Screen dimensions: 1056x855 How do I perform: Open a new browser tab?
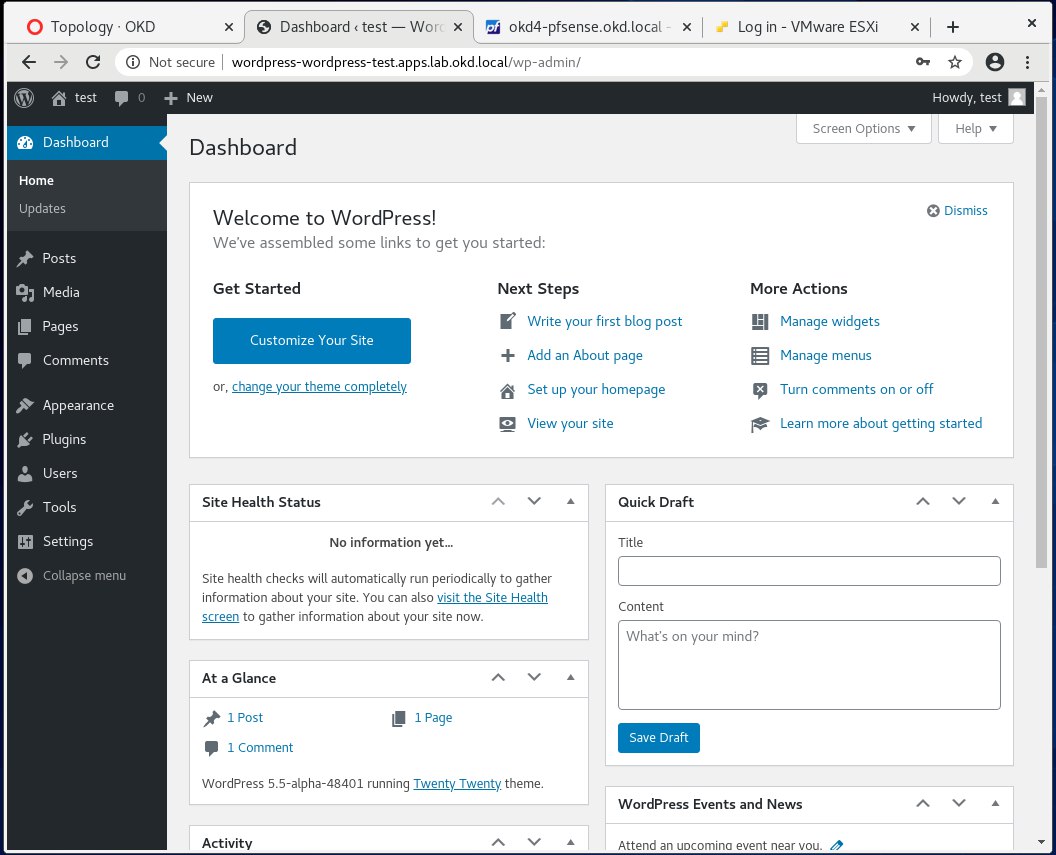click(952, 27)
